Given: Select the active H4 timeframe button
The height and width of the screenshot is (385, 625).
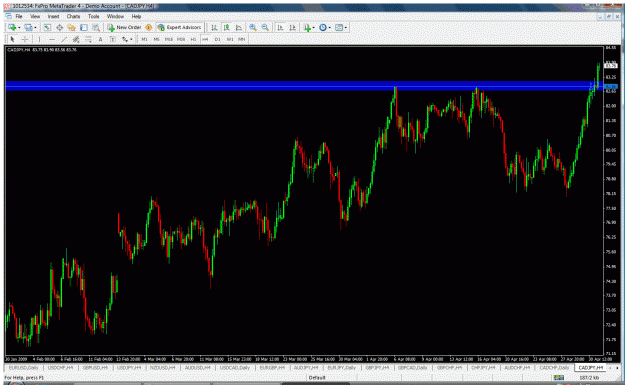Looking at the screenshot, I should [x=205, y=39].
